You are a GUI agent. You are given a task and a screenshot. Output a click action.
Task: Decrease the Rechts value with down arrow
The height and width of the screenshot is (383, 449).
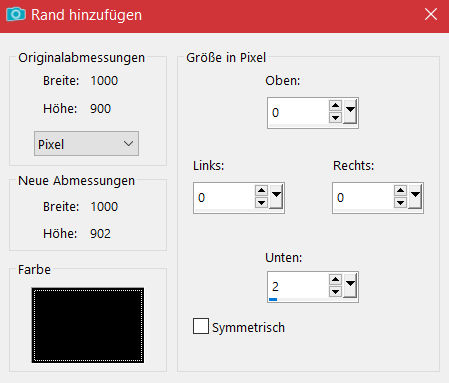pos(400,202)
